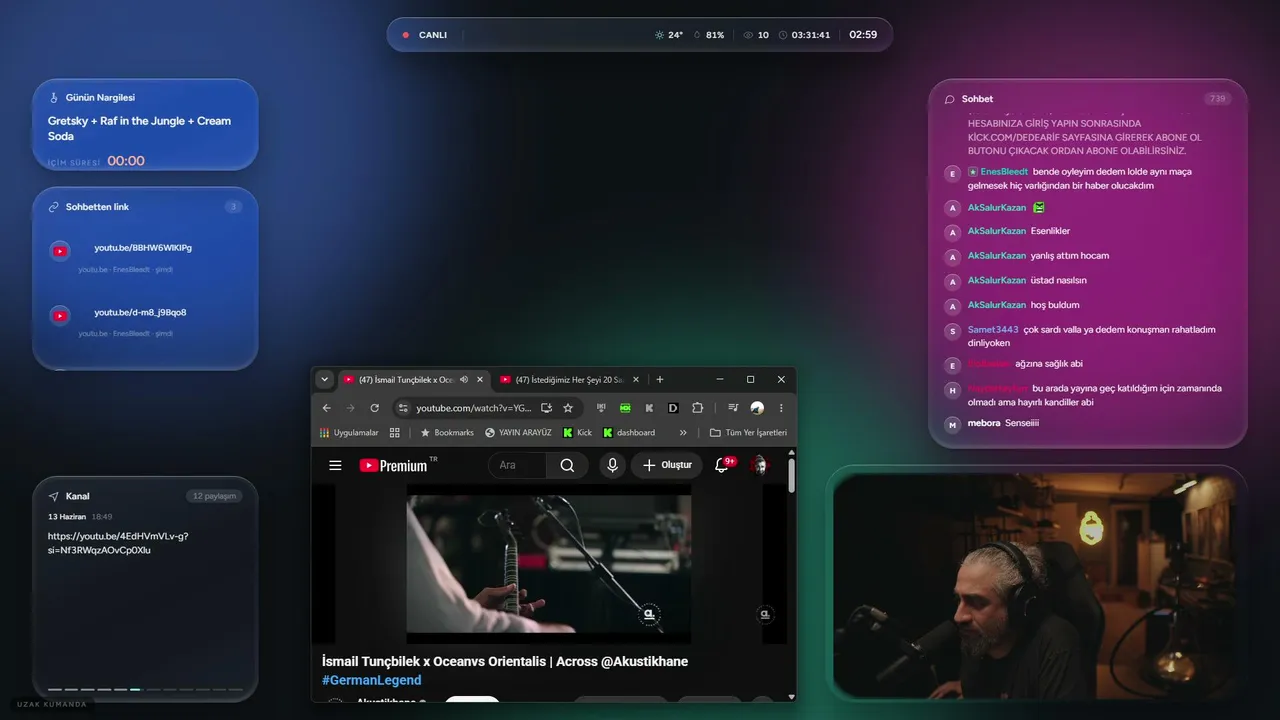Click the page scrollbar down arrow
The width and height of the screenshot is (1280, 720).
click(792, 697)
